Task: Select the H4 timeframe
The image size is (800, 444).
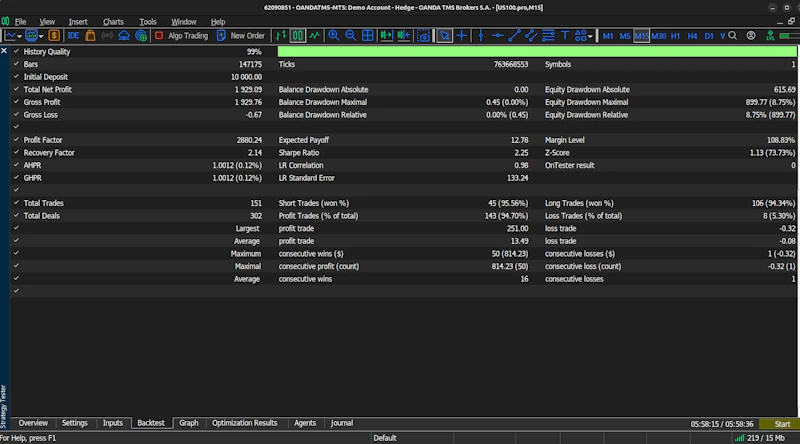Action: point(692,36)
